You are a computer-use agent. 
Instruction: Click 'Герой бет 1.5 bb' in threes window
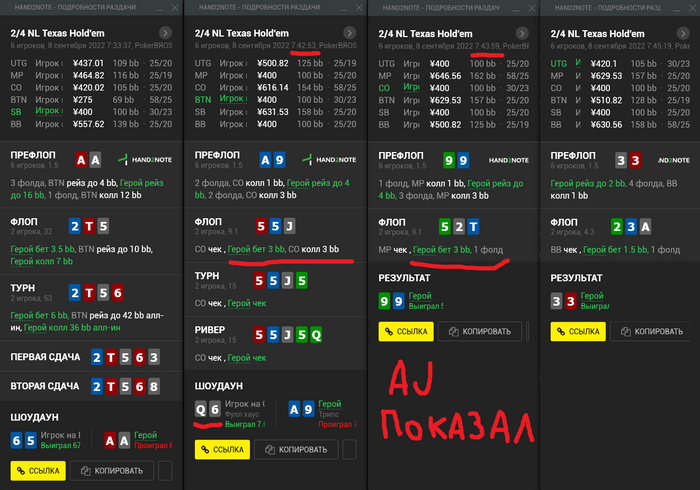[x=616, y=249]
